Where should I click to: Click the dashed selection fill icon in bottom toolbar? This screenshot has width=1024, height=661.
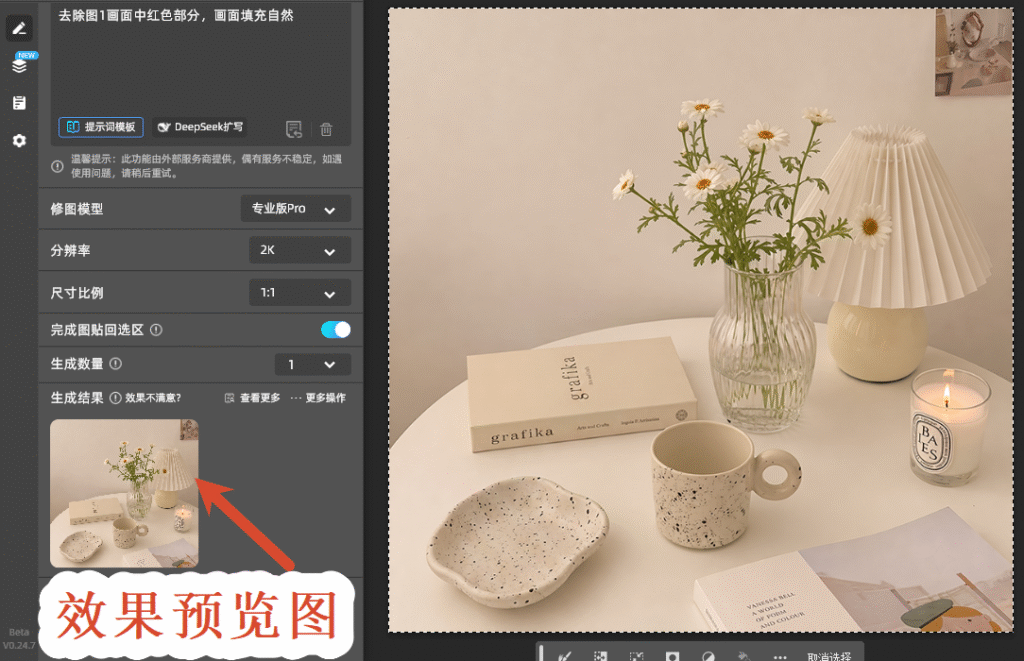point(600,656)
